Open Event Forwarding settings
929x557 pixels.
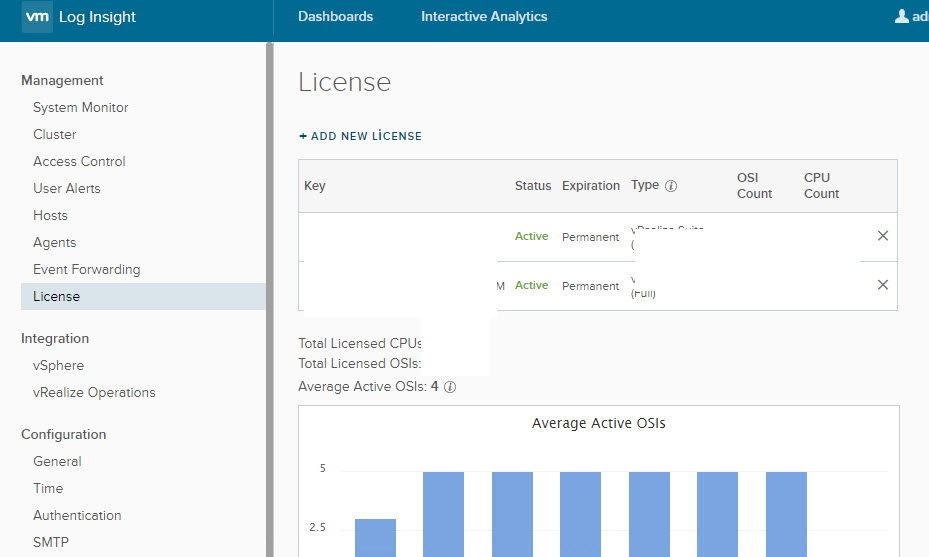pyautogui.click(x=86, y=270)
